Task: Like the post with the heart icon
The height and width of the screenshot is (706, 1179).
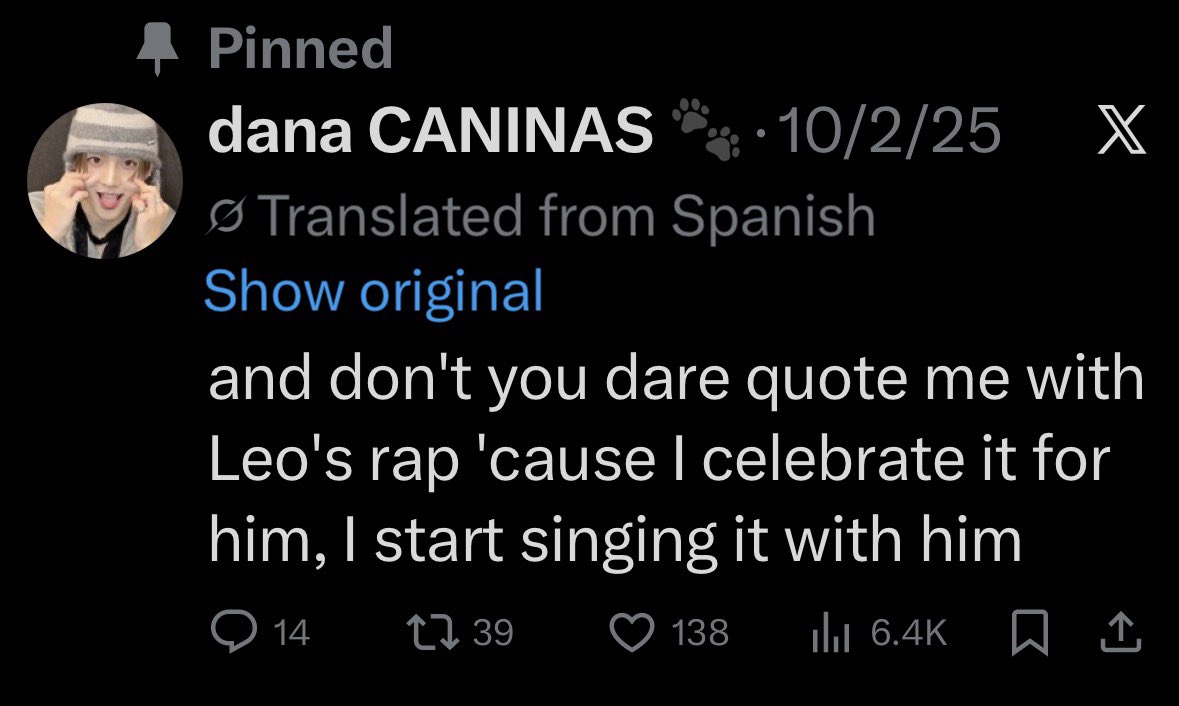Action: [x=631, y=632]
